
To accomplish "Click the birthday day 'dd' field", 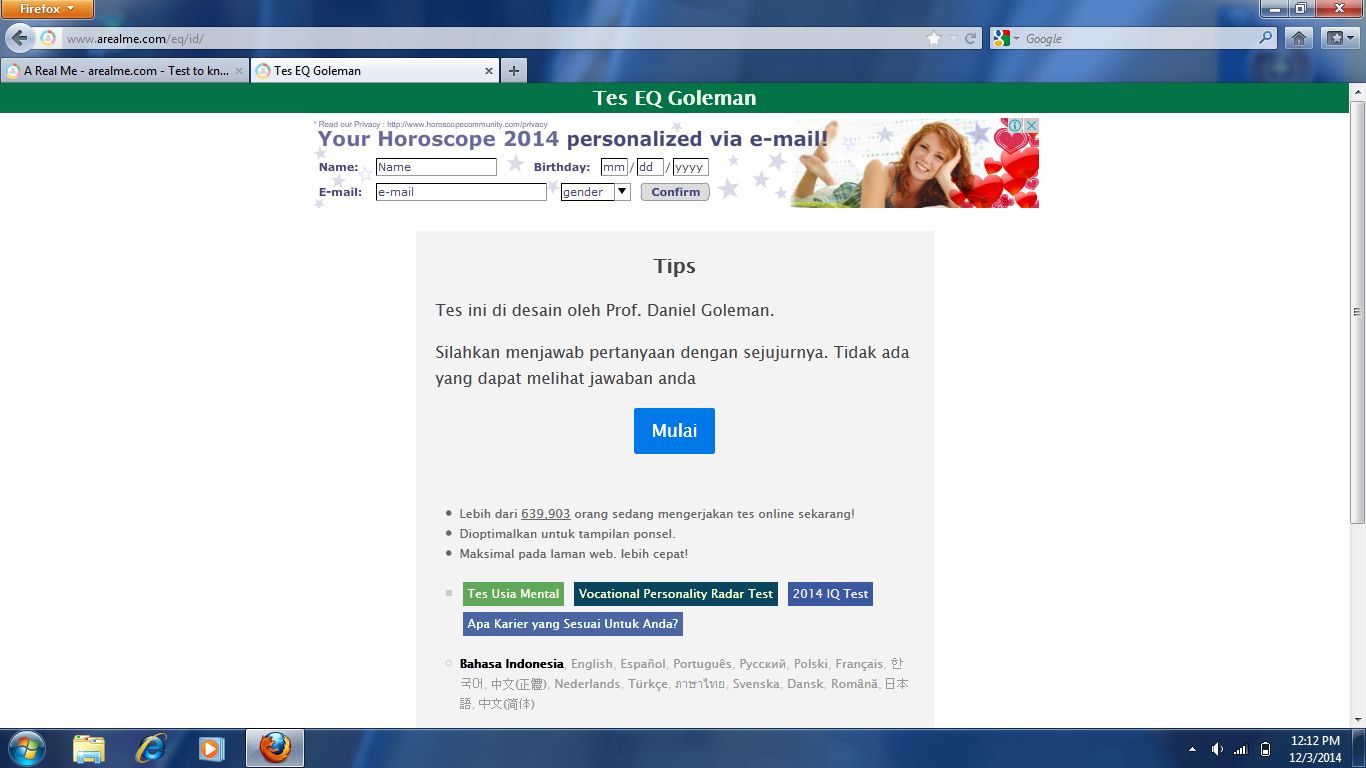I will 650,167.
